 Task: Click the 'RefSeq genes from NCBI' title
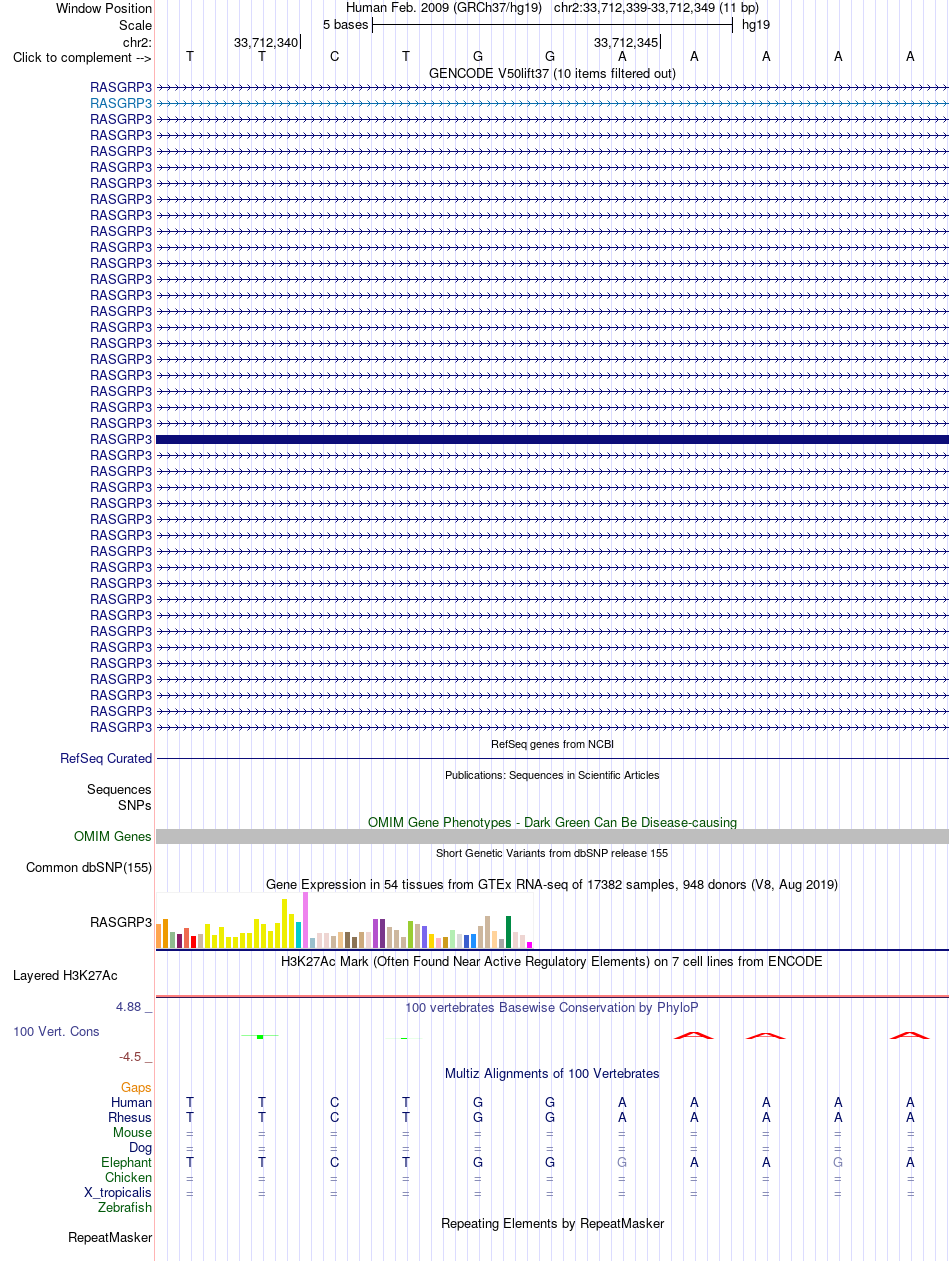(x=552, y=744)
